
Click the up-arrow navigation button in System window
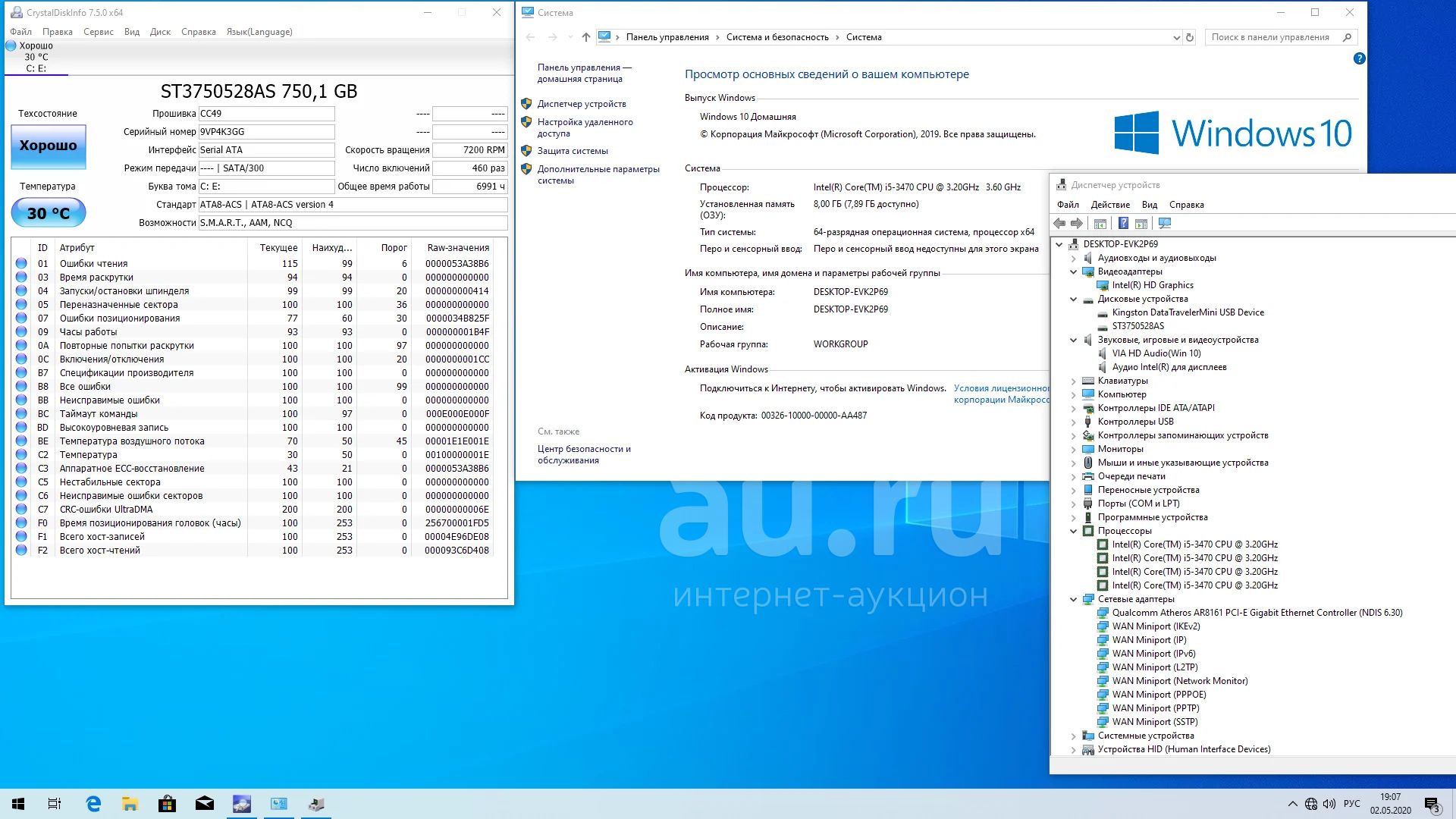[x=585, y=37]
